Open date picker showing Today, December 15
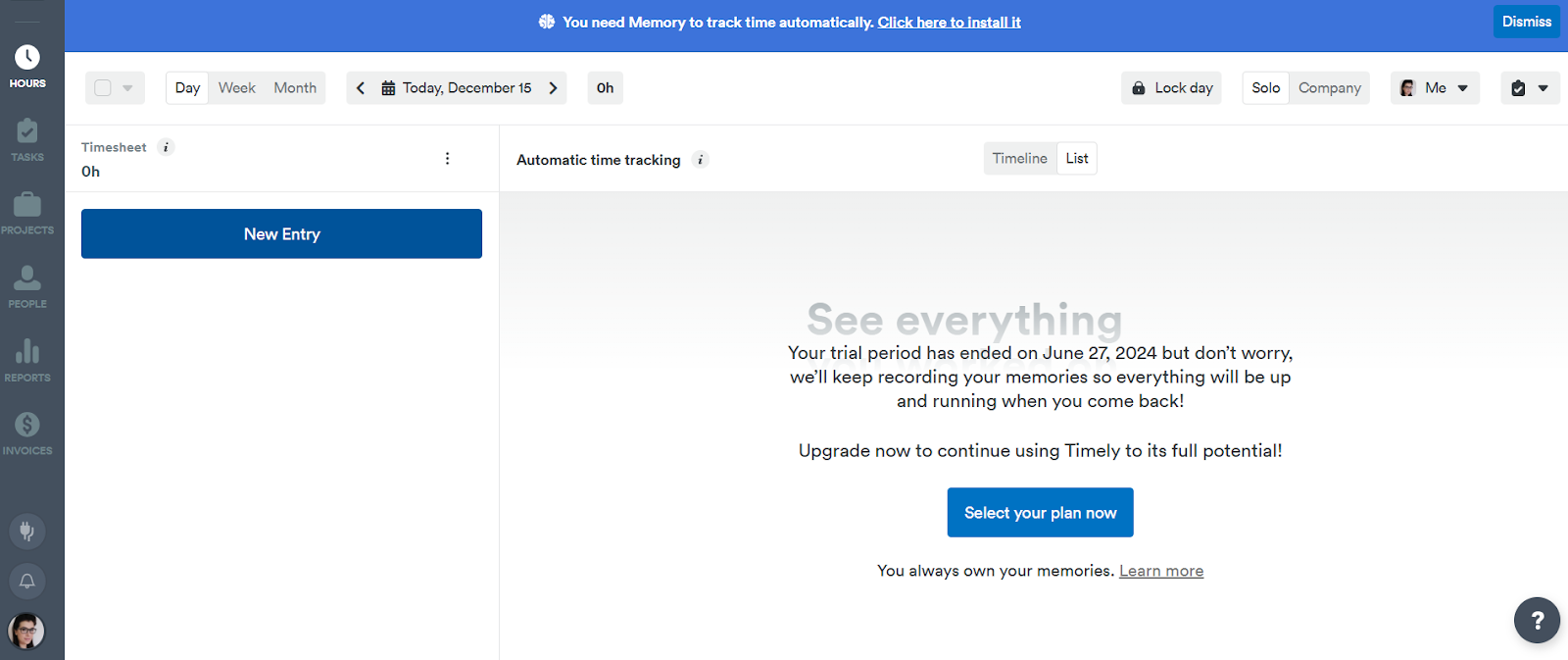Viewport: 1568px width, 660px height. click(457, 88)
